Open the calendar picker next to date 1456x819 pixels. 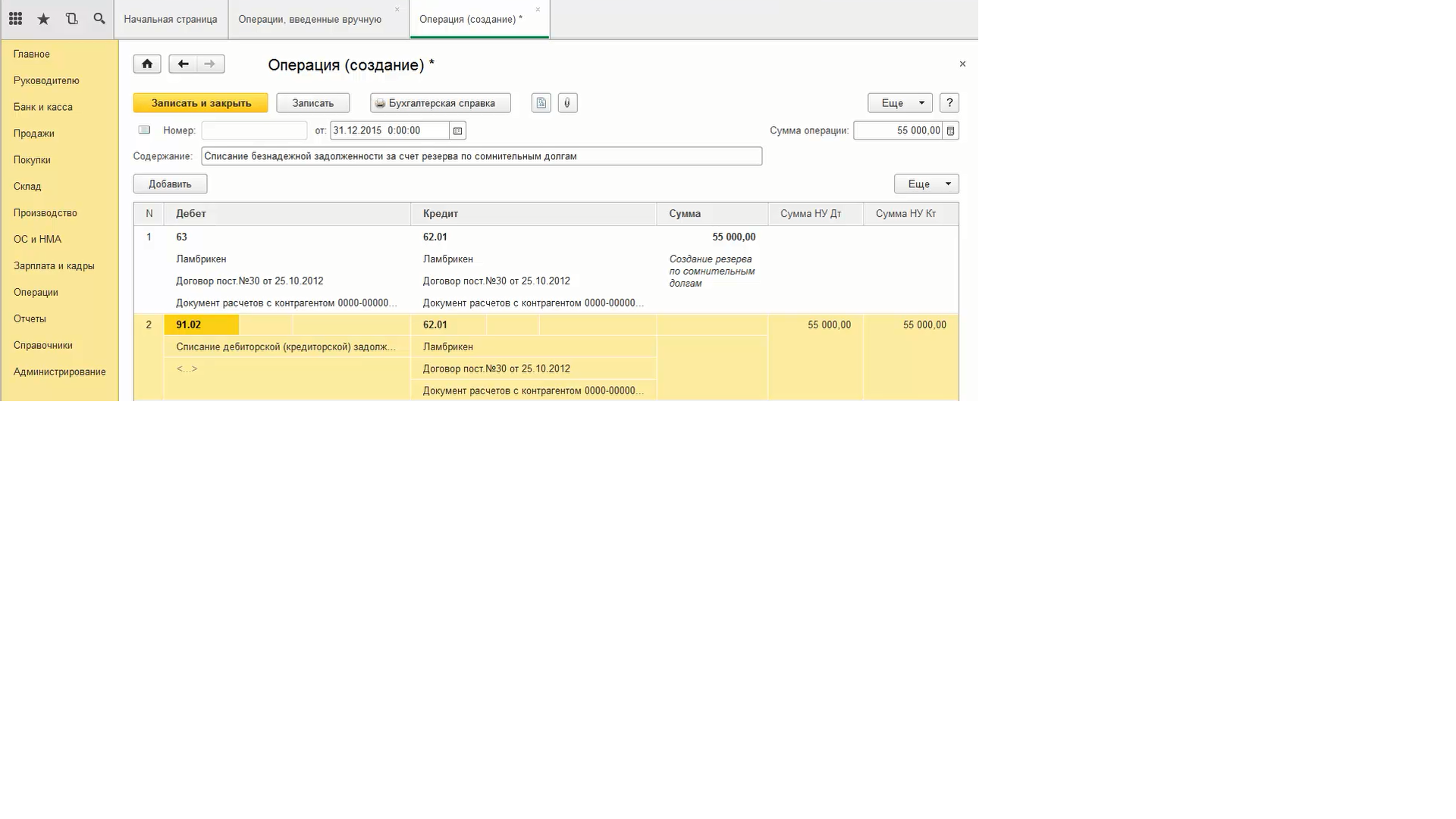click(x=457, y=130)
